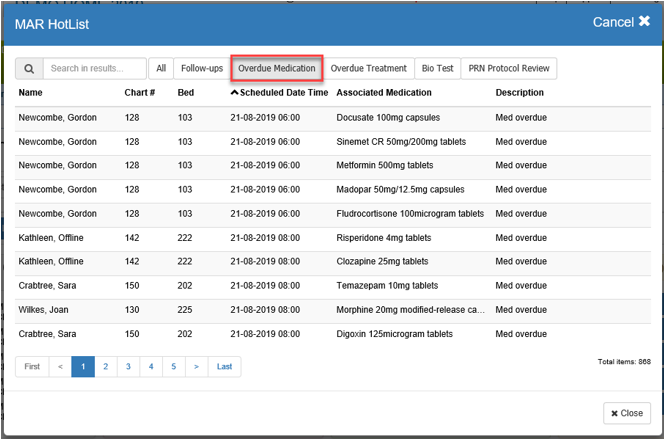This screenshot has width=664, height=440.
Task: Go to page 2 of results
Action: tap(106, 367)
